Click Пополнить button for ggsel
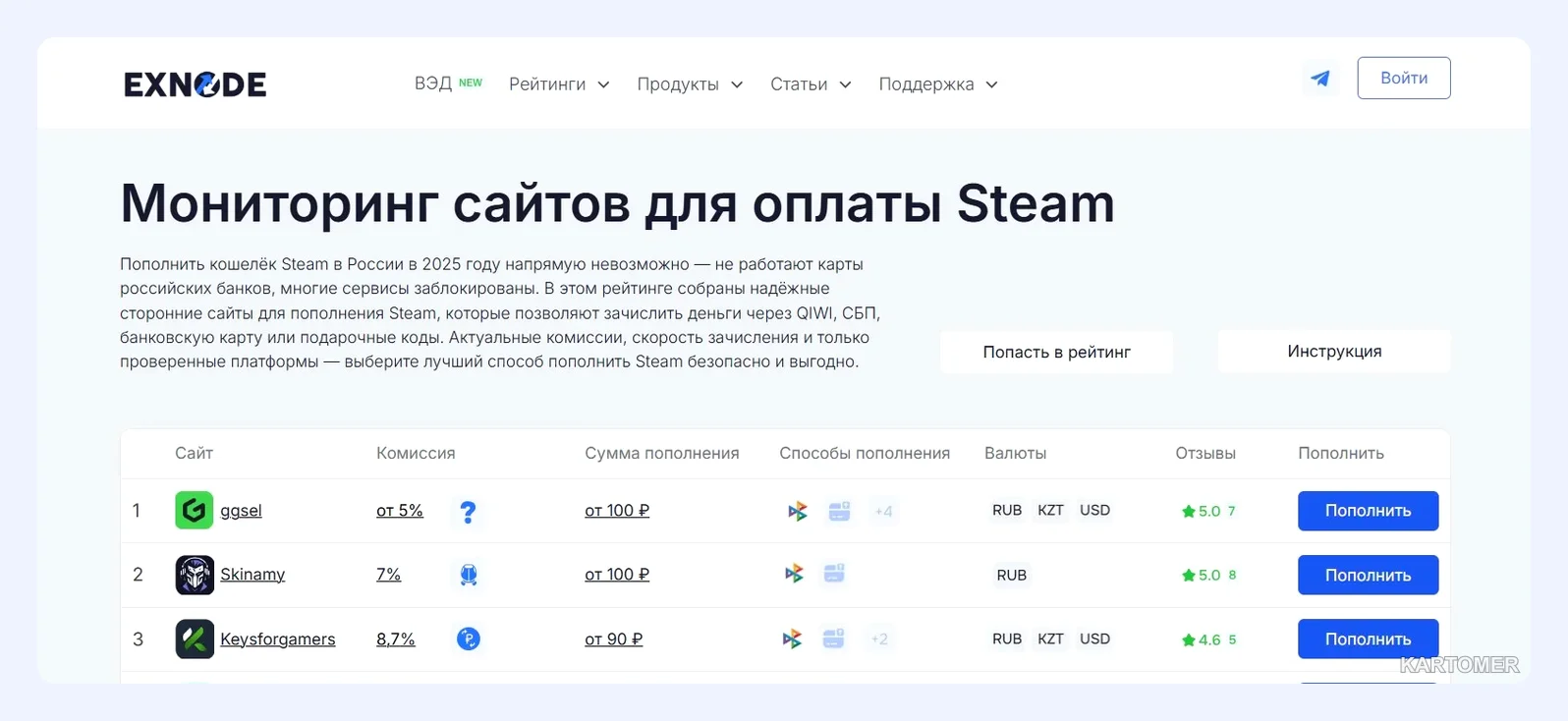The image size is (1568, 721). point(1368,511)
